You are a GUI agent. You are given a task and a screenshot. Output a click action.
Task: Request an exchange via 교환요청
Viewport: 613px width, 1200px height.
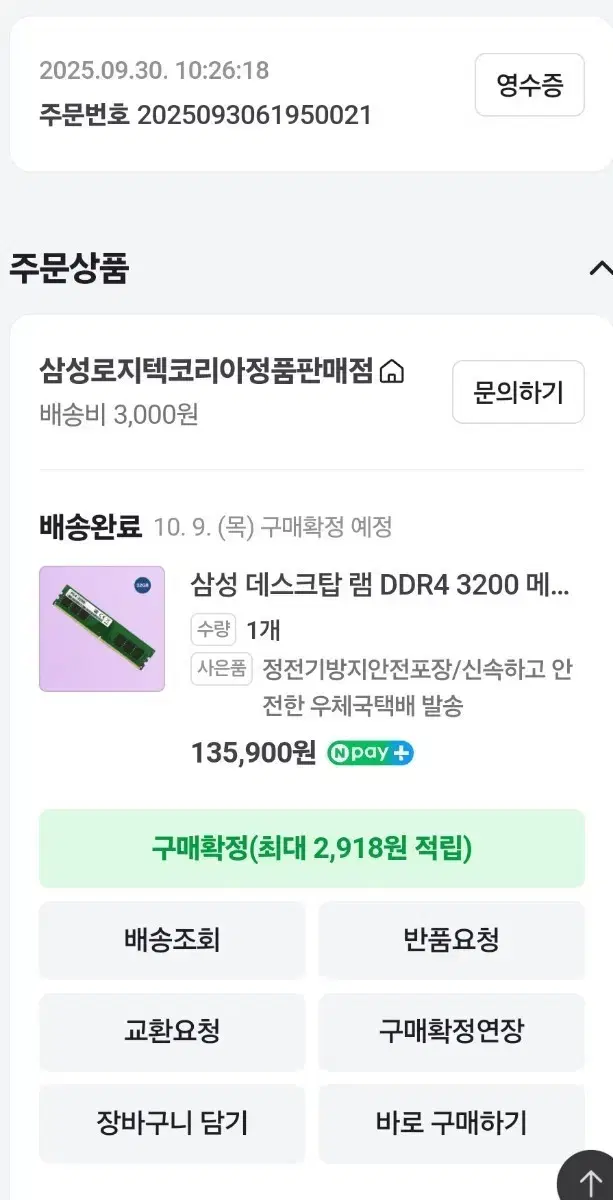[x=171, y=1032]
